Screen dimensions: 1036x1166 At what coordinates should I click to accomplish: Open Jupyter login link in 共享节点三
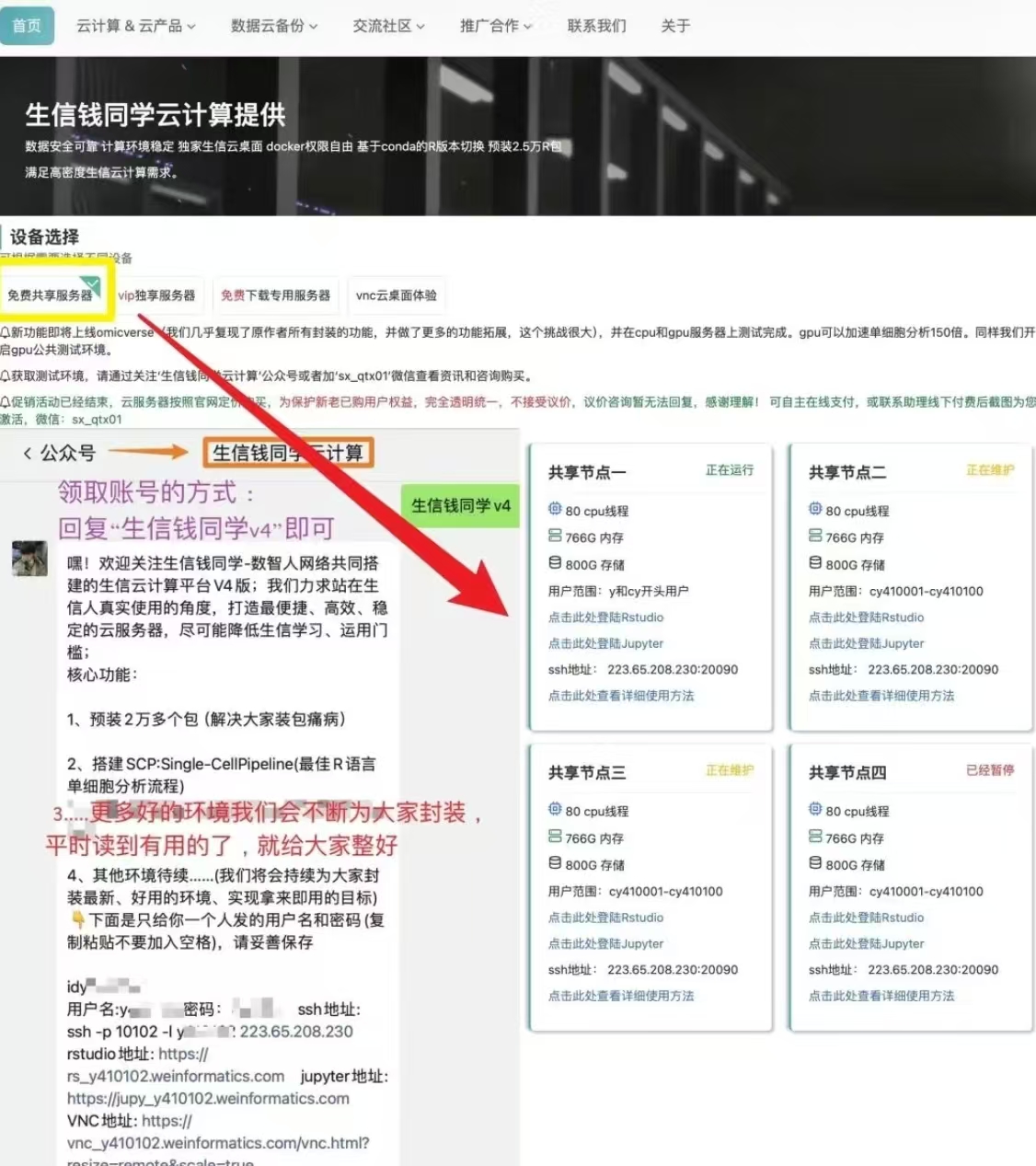click(606, 943)
